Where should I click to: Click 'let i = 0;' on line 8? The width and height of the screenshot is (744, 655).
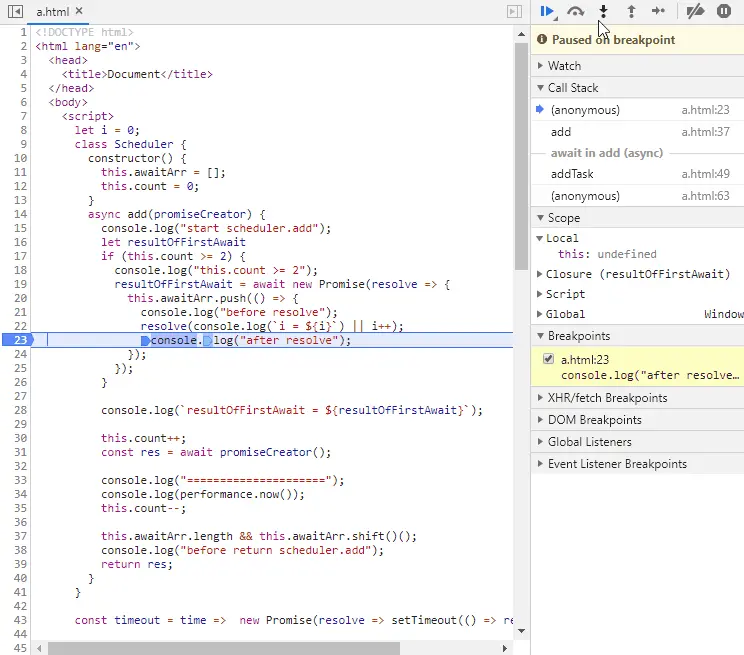(x=107, y=130)
